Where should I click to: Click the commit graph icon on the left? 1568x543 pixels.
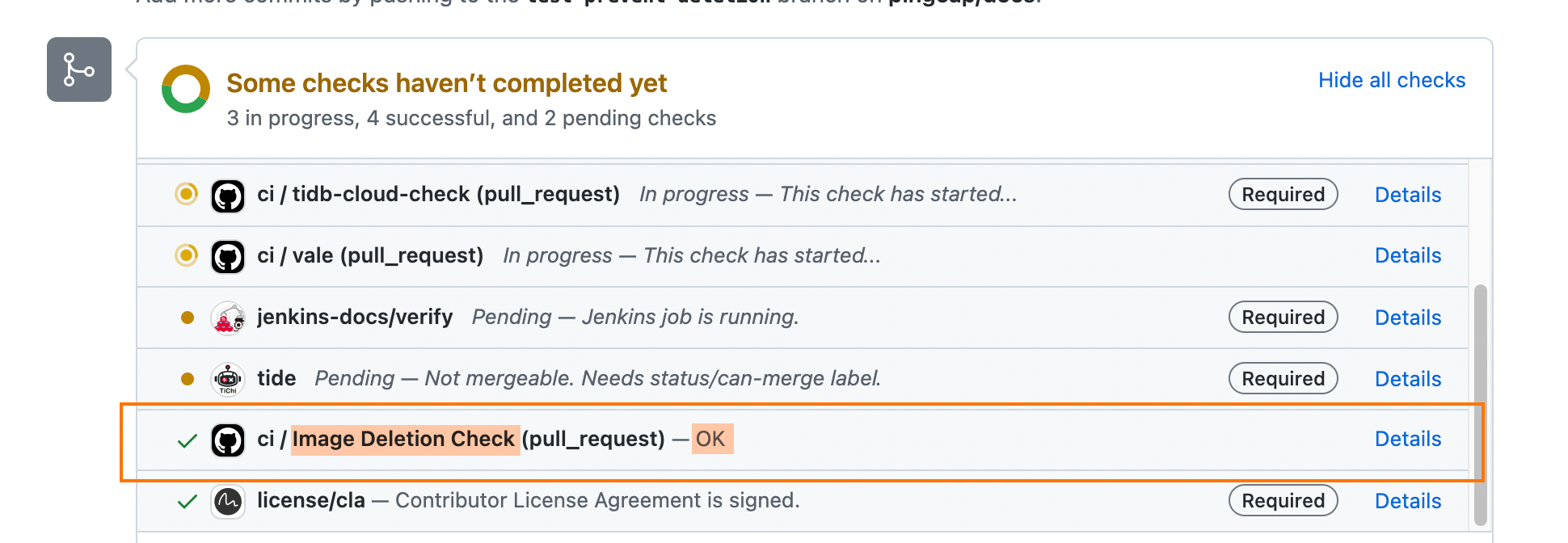(78, 70)
